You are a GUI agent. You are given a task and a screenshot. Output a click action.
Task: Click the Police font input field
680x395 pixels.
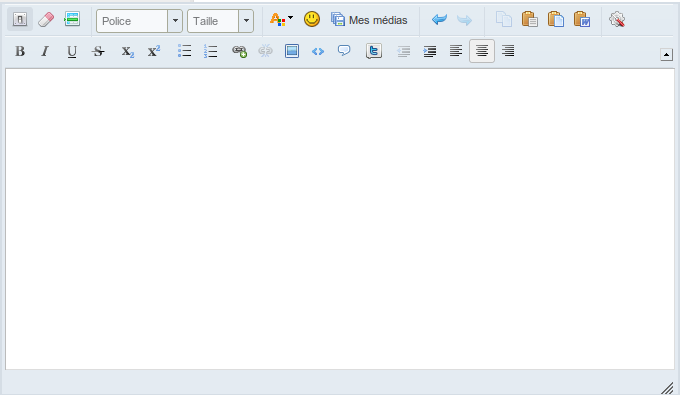point(132,21)
